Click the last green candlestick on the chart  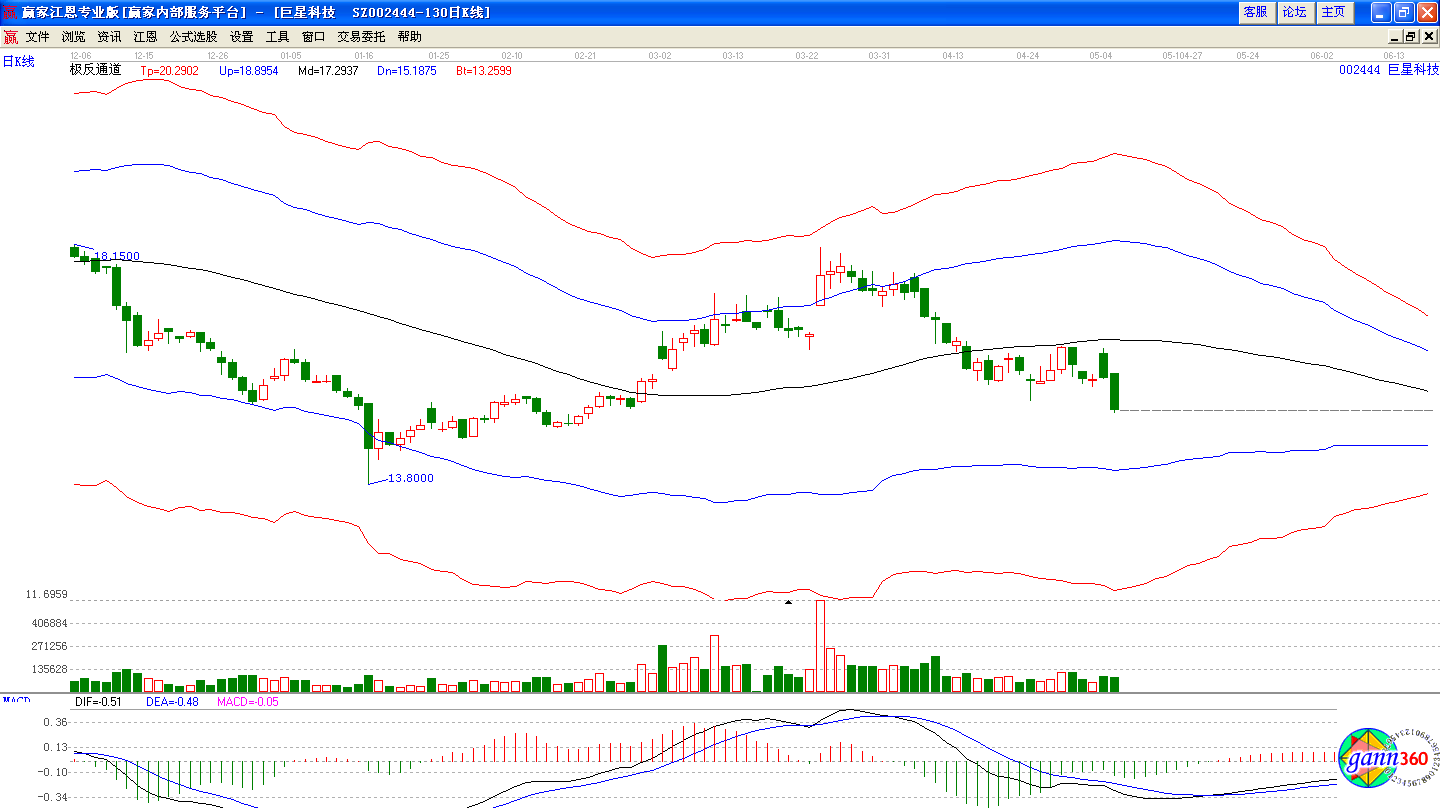1114,391
